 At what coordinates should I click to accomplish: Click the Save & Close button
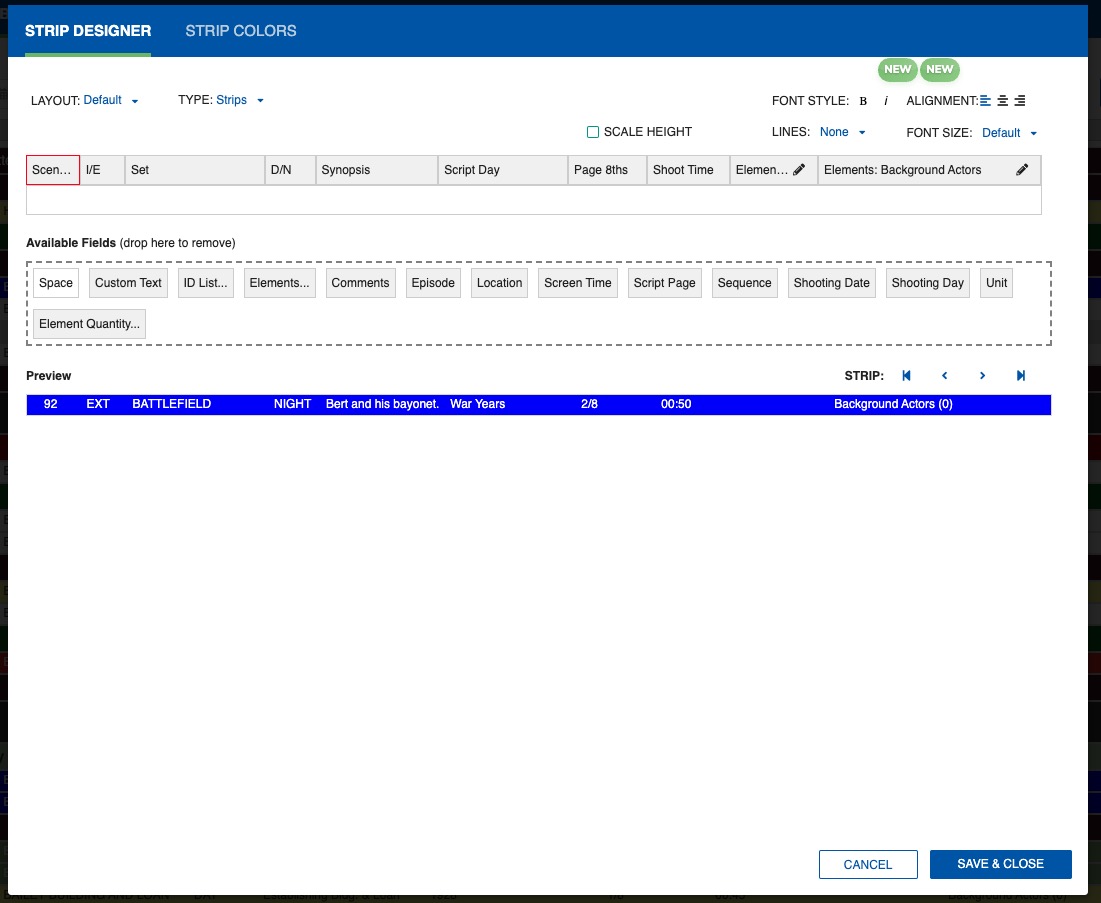coord(1000,864)
